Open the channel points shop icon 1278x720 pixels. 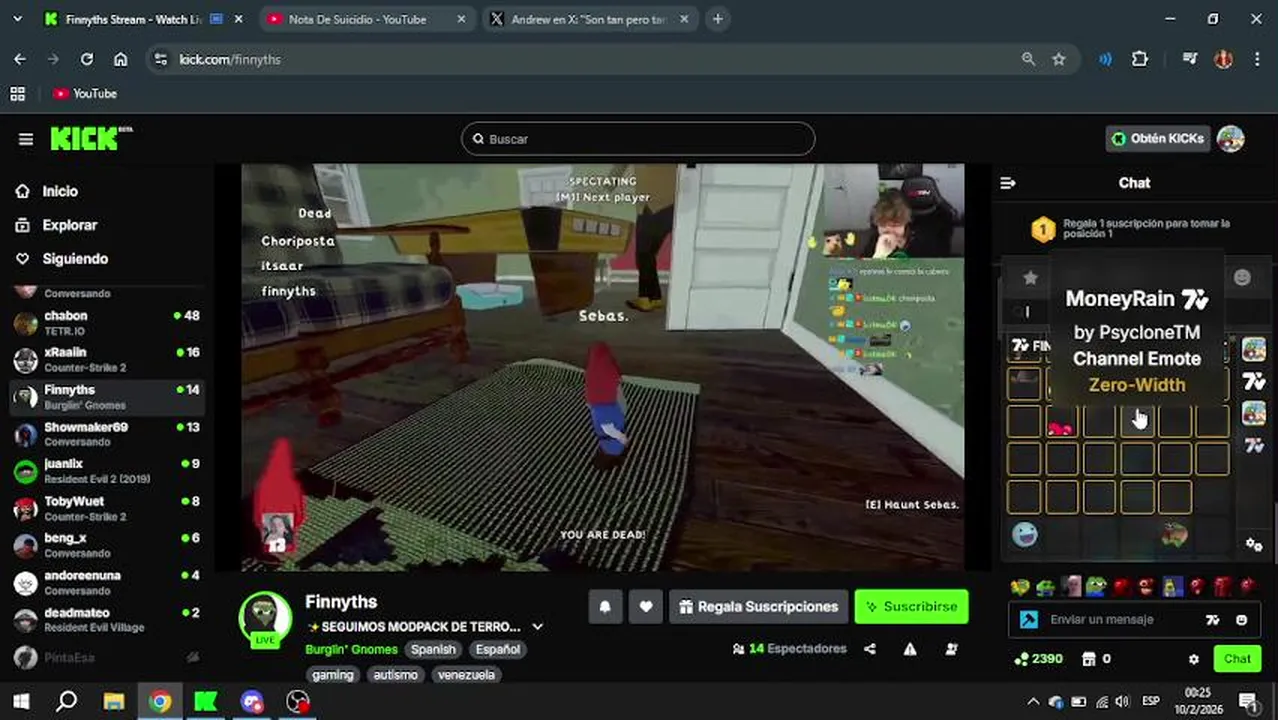(1089, 659)
